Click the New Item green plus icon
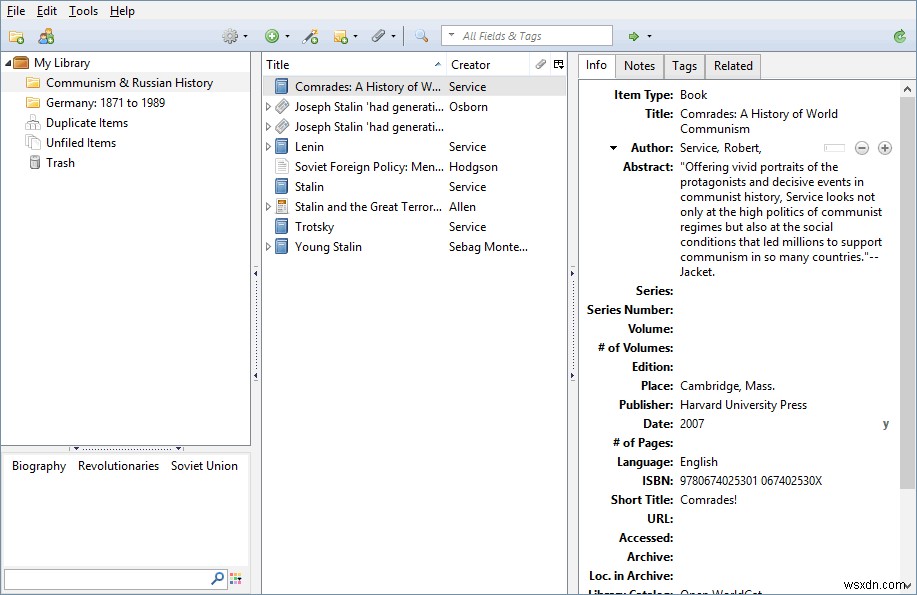Image resolution: width=917 pixels, height=595 pixels. tap(272, 36)
